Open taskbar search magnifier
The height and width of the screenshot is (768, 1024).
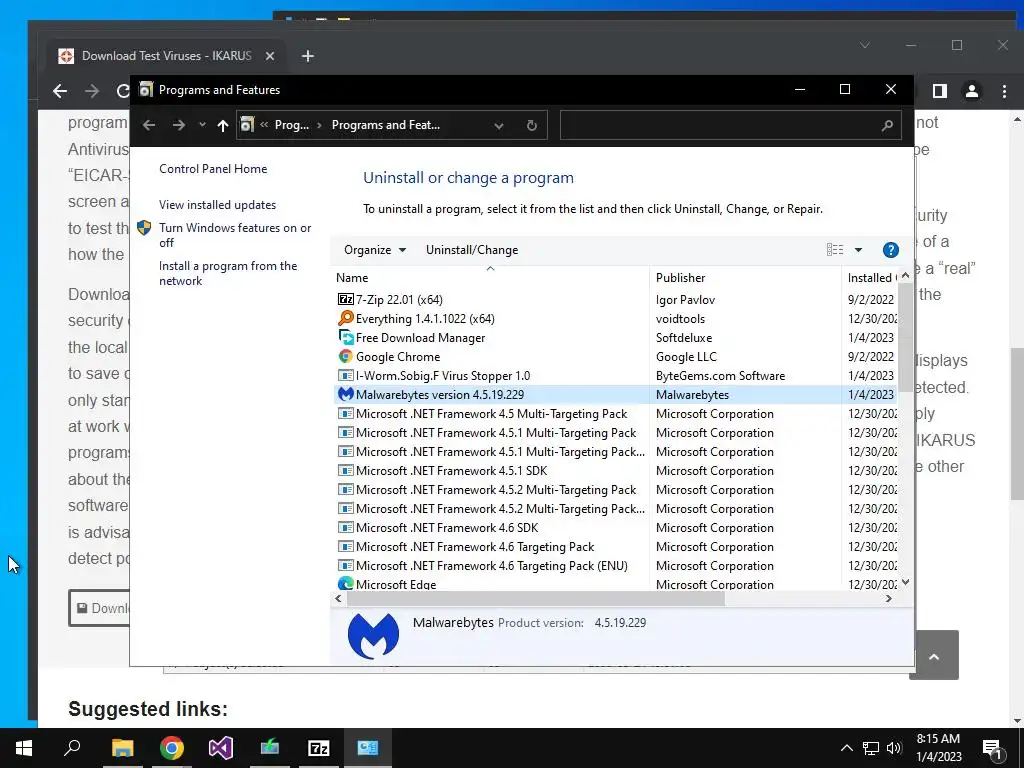point(72,748)
